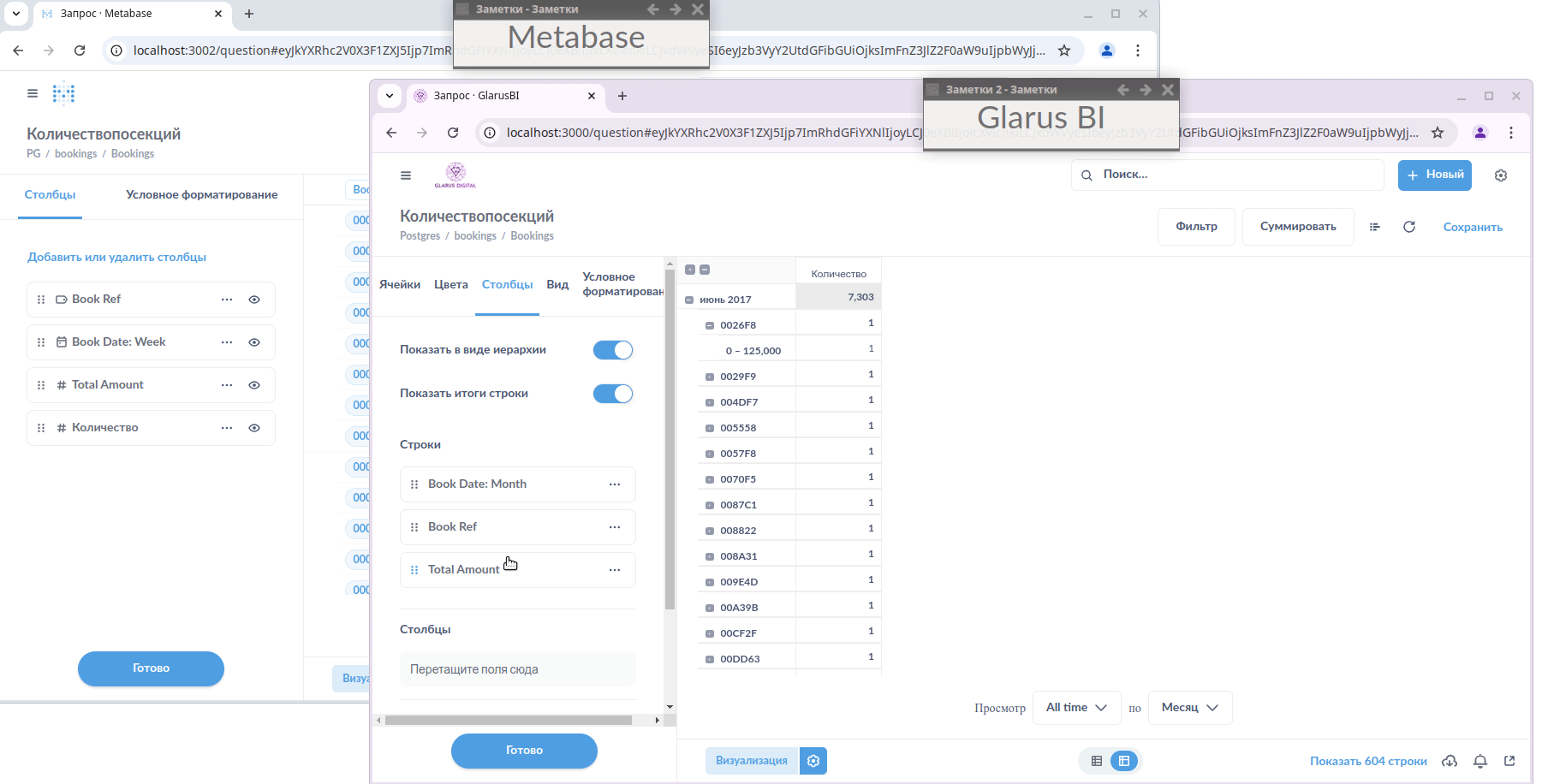Click the notebook editor icon near Фильтр
The height and width of the screenshot is (784, 1542).
click(1374, 227)
